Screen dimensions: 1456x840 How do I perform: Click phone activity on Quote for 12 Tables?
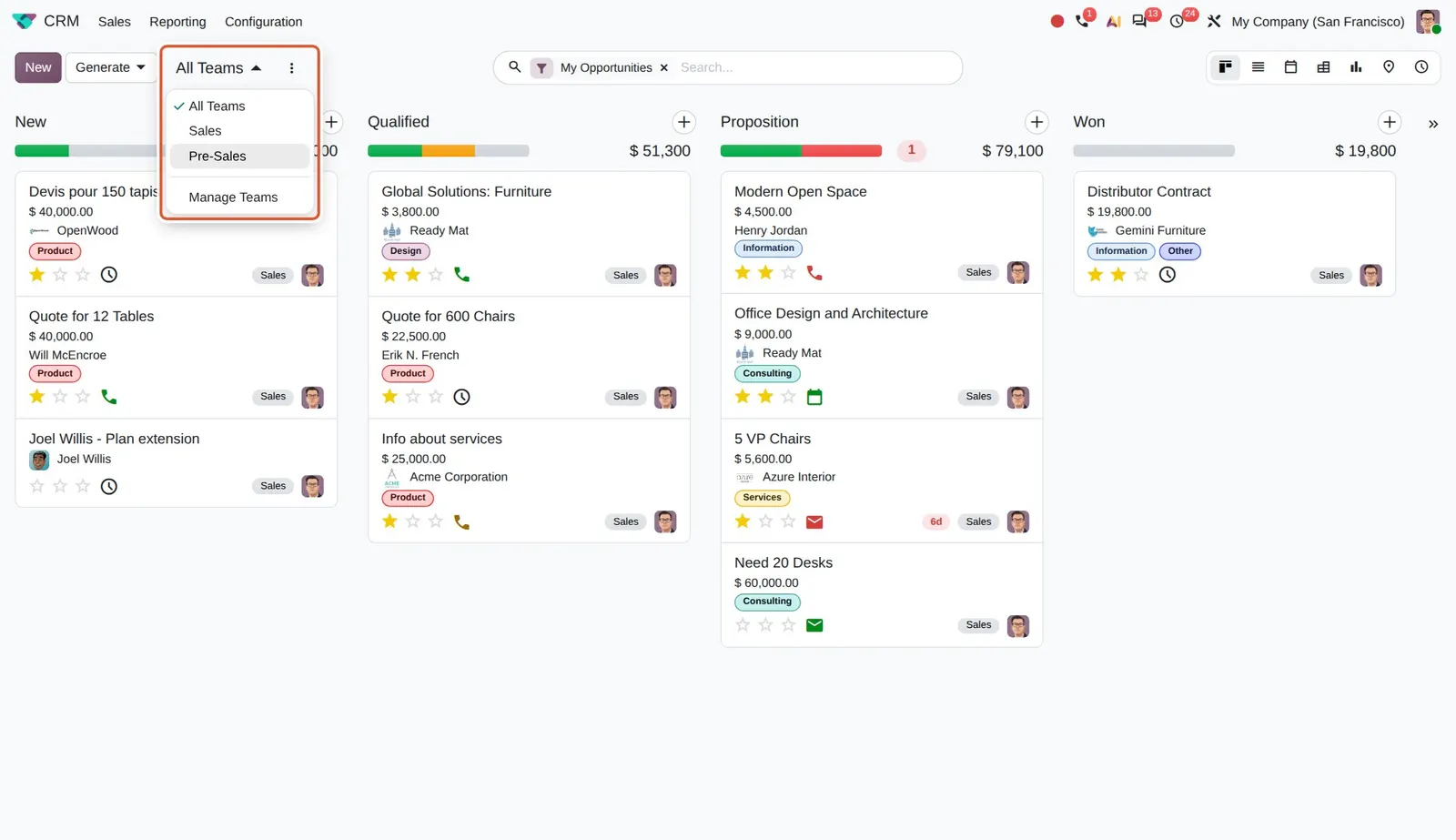coord(108,397)
